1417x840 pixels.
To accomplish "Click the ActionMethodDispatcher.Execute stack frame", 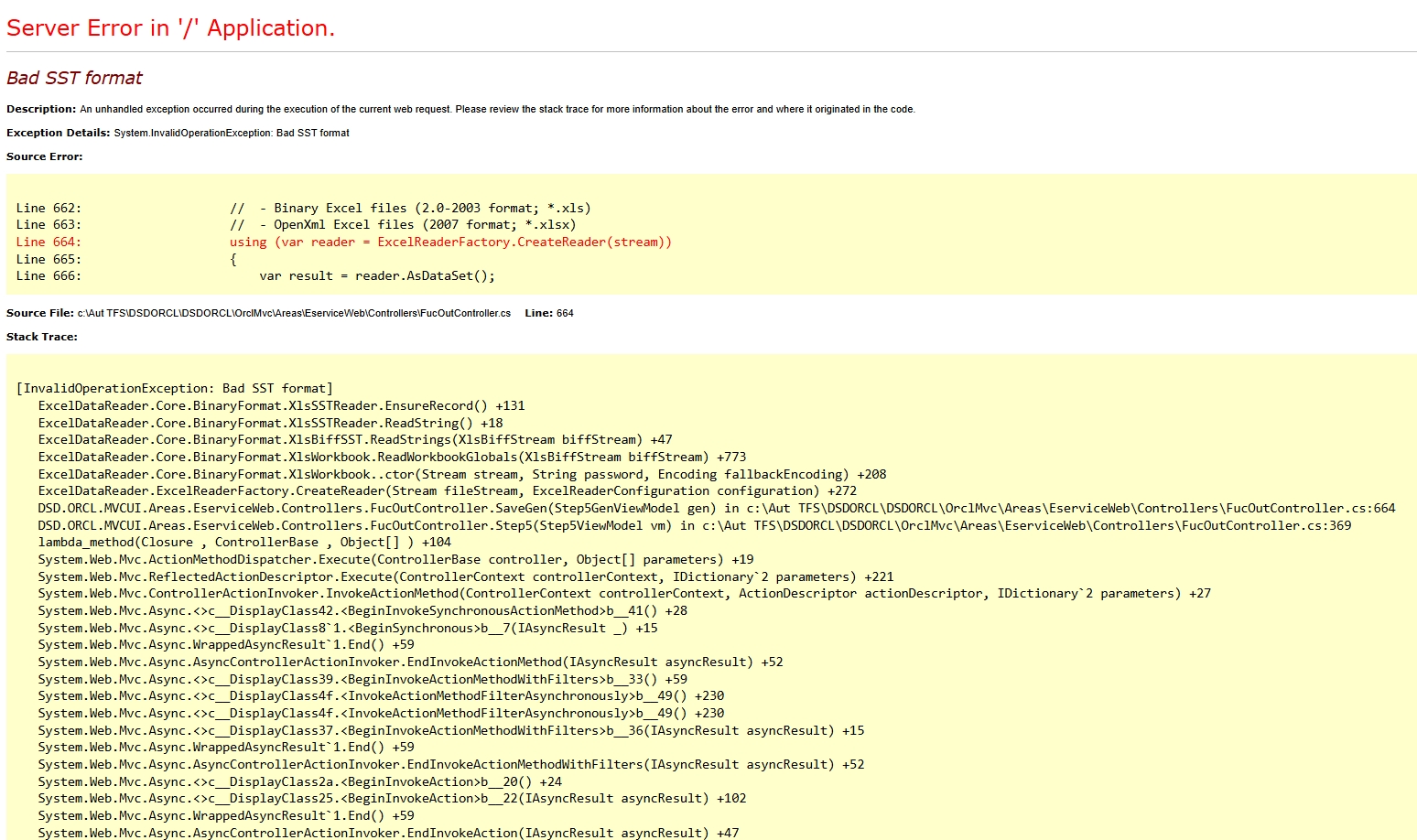I will [395, 559].
